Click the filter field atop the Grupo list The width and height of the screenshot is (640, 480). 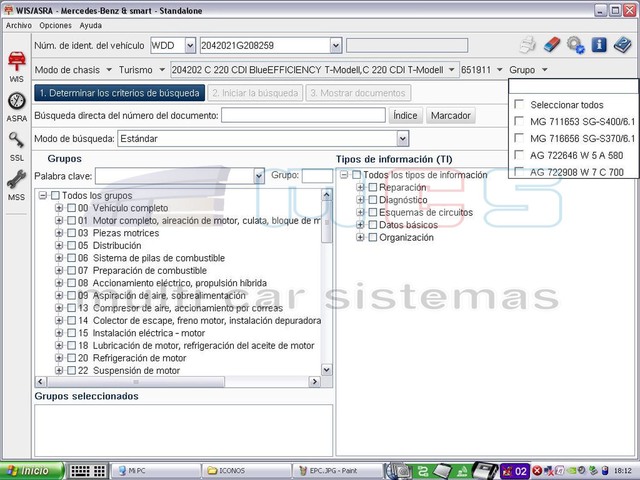(573, 87)
